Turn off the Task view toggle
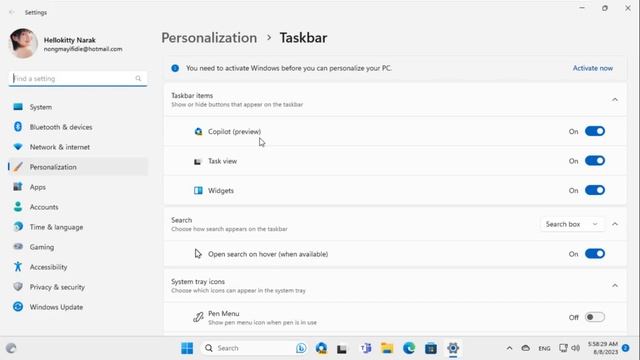 click(595, 161)
